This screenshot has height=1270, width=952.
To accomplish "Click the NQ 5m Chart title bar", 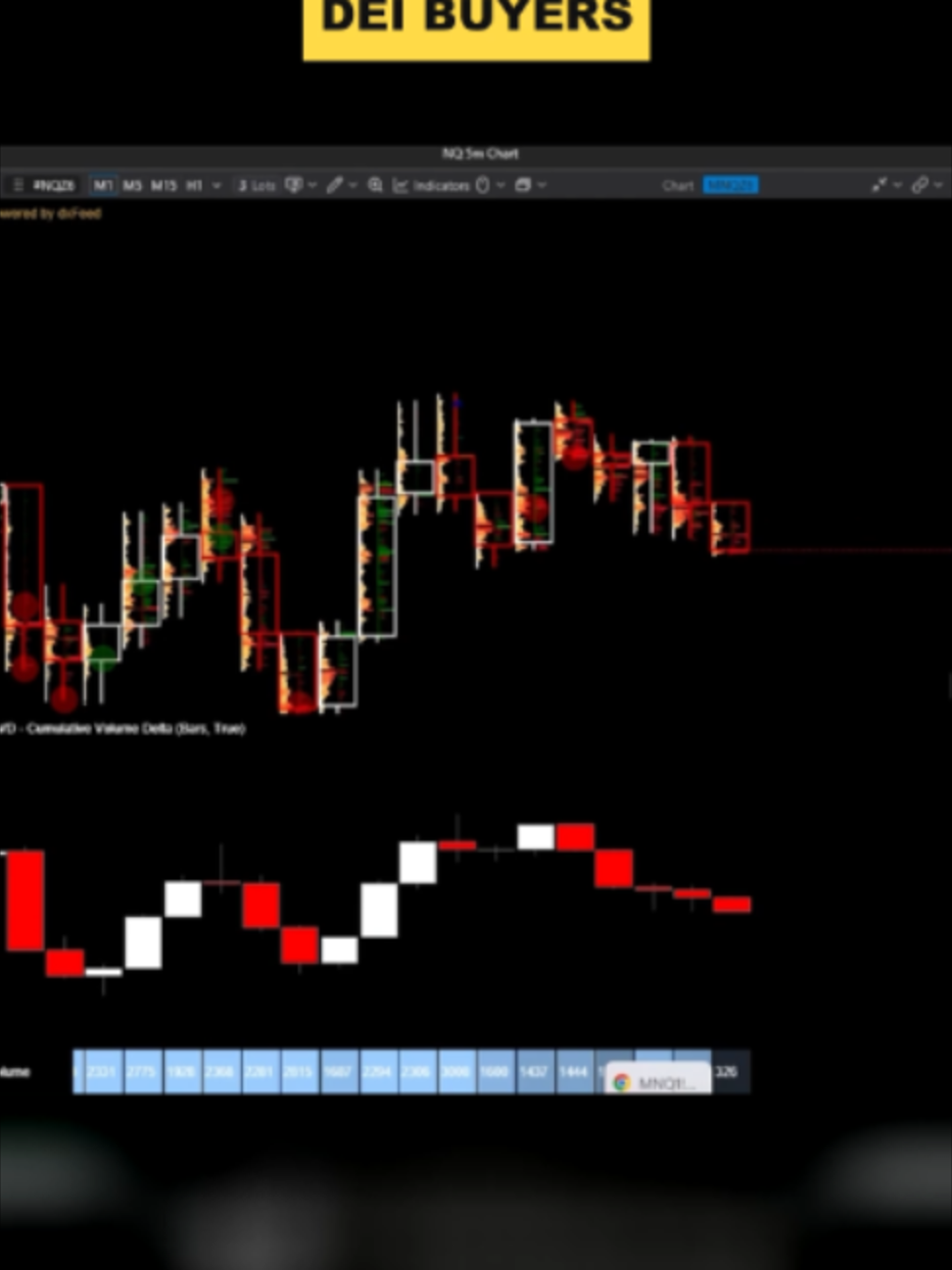I will (480, 154).
